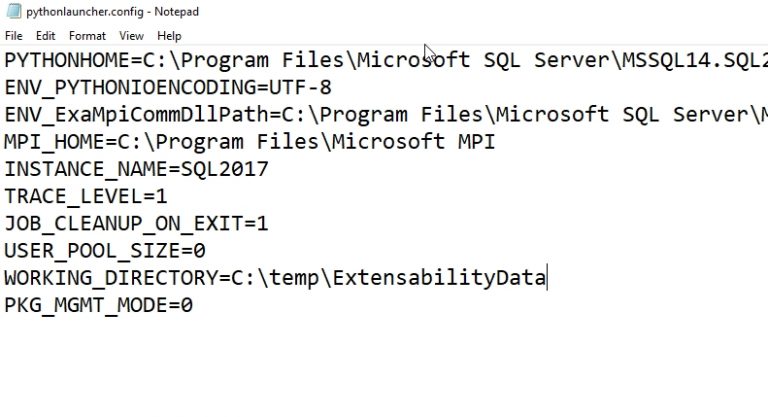The image size is (768, 417).
Task: Click the USER_POOL_SIZE=0 line
Action: 105,250
